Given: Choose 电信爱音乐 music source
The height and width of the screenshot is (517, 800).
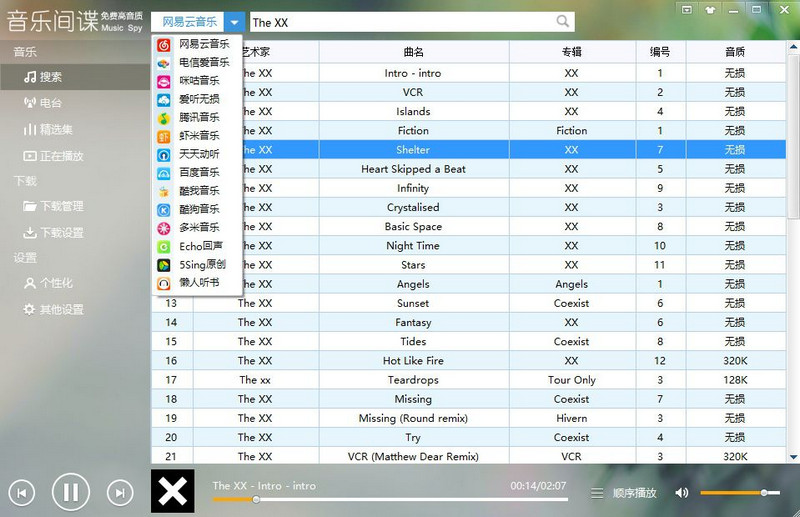Looking at the screenshot, I should click(197, 63).
